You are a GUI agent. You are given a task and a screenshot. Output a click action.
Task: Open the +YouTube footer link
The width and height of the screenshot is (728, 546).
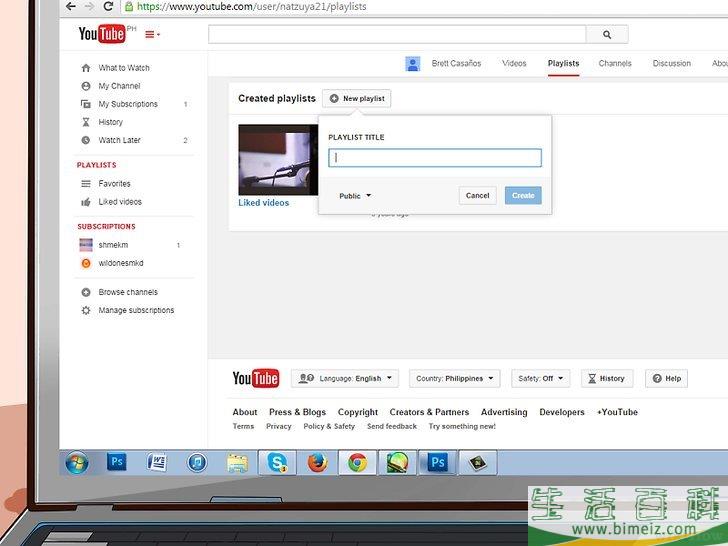[x=617, y=412]
